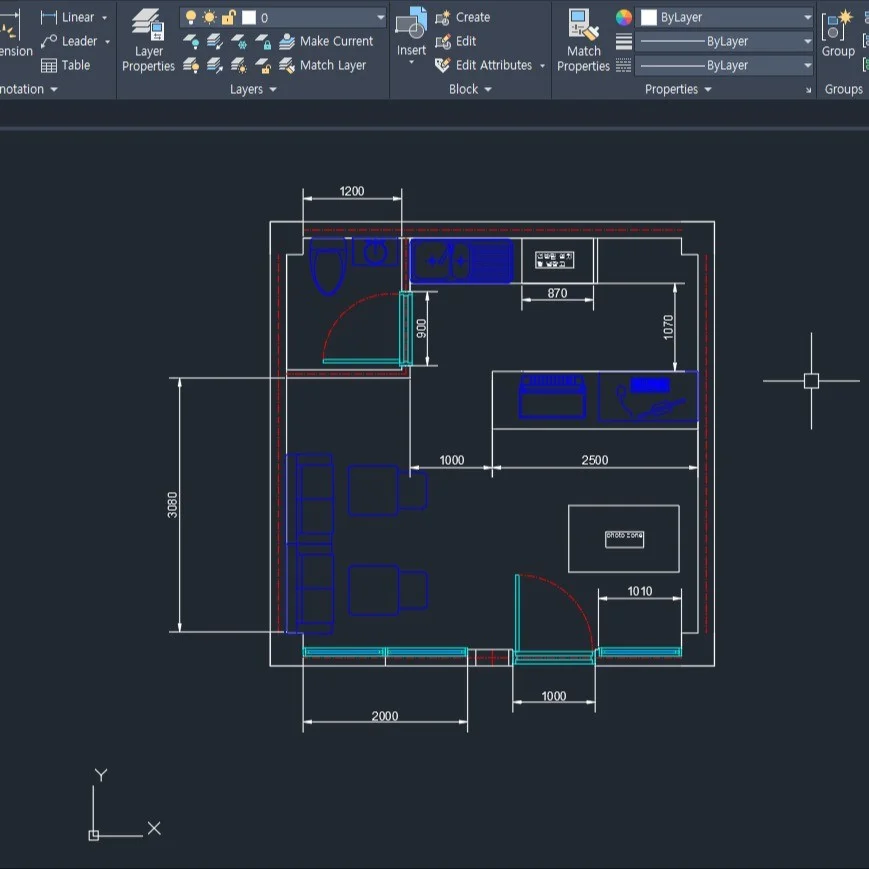869x869 pixels.
Task: Click the layer Freeze tool icon
Action: point(239,41)
